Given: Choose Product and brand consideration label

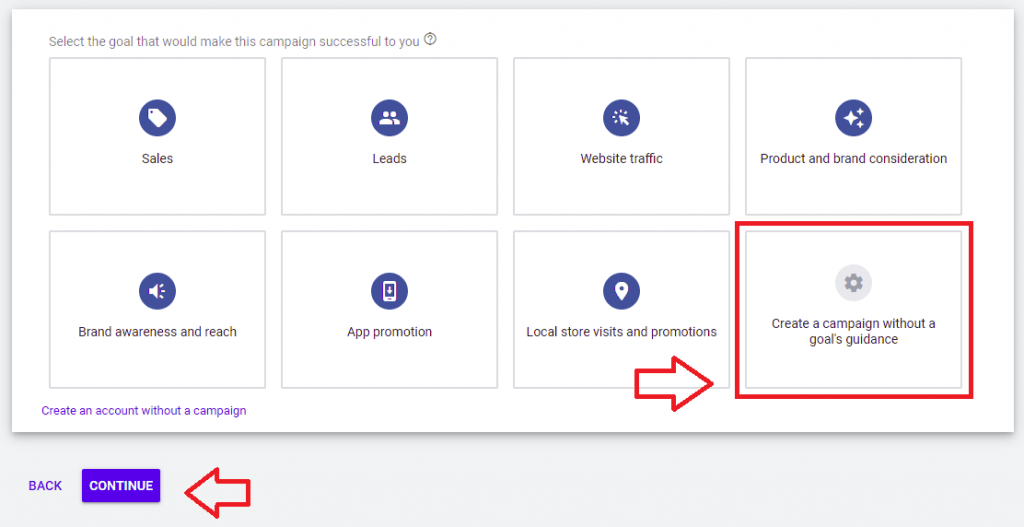Looking at the screenshot, I should tap(854, 159).
